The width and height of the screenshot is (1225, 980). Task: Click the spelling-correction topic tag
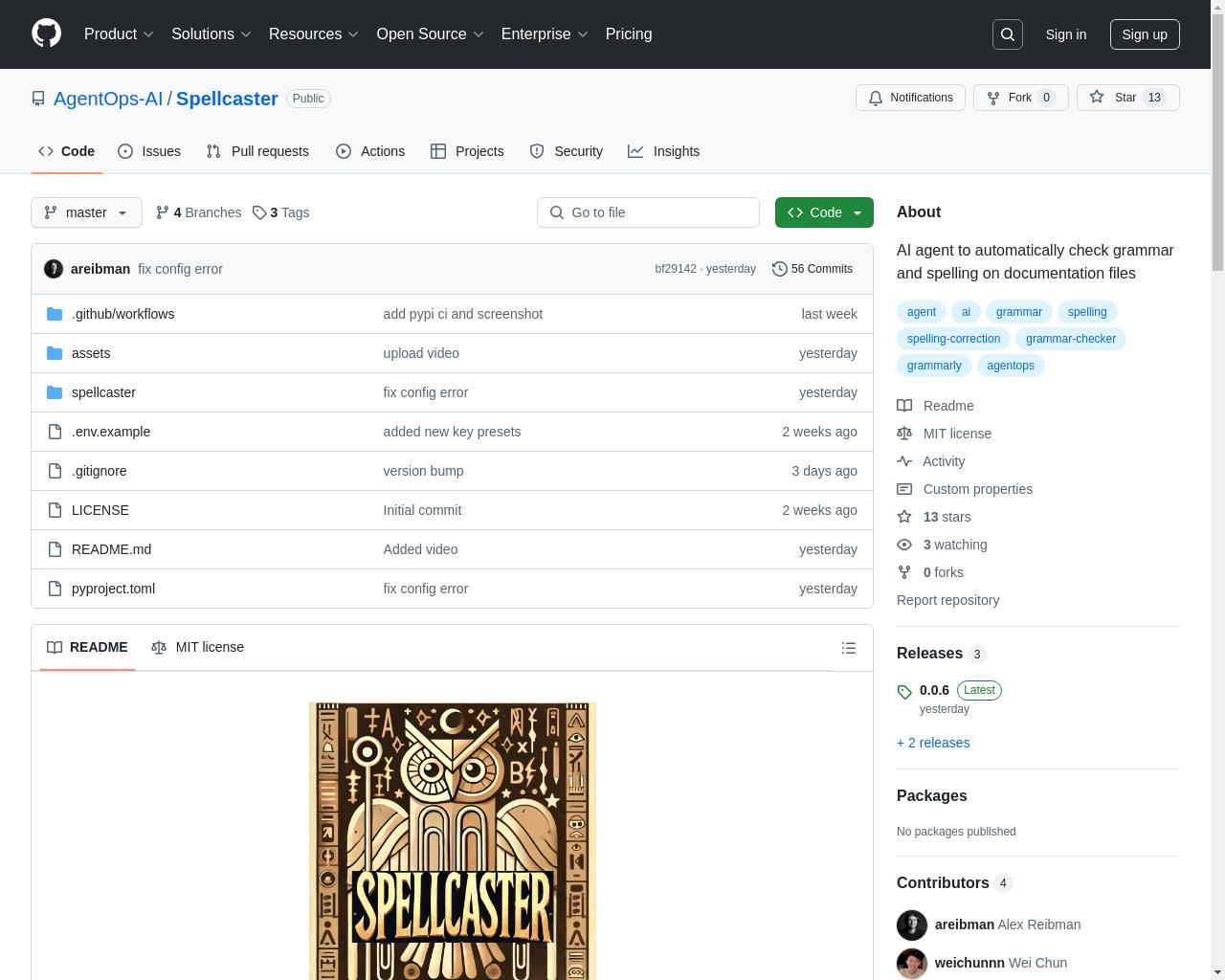(953, 339)
